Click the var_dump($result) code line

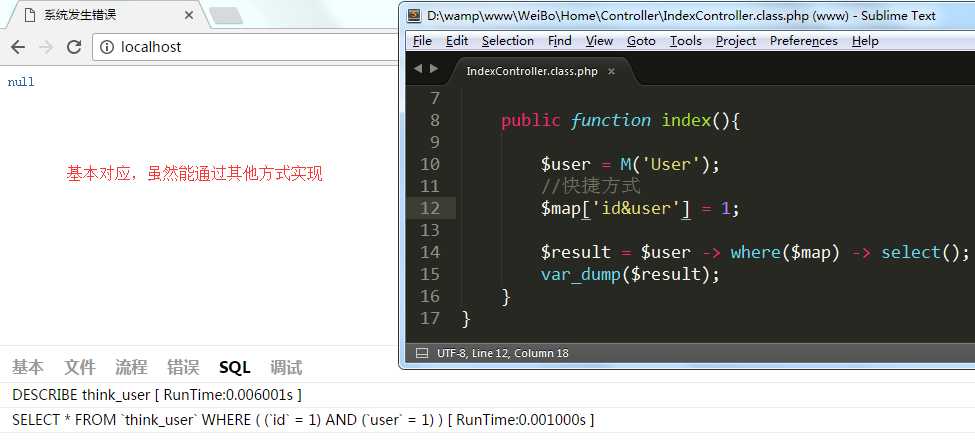(x=630, y=274)
